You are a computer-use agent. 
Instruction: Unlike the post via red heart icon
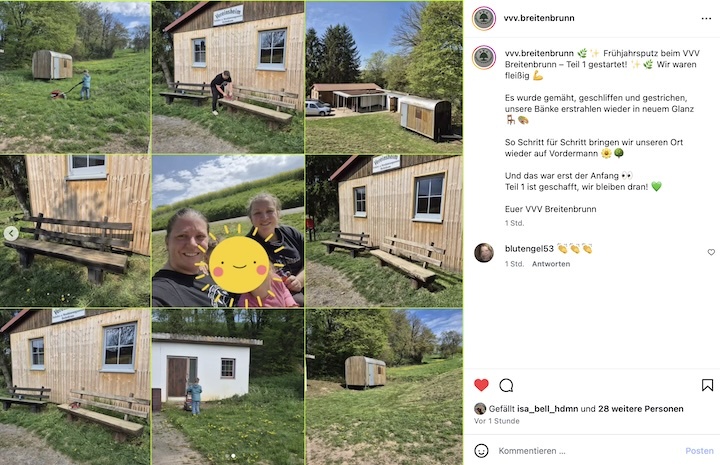pos(481,385)
